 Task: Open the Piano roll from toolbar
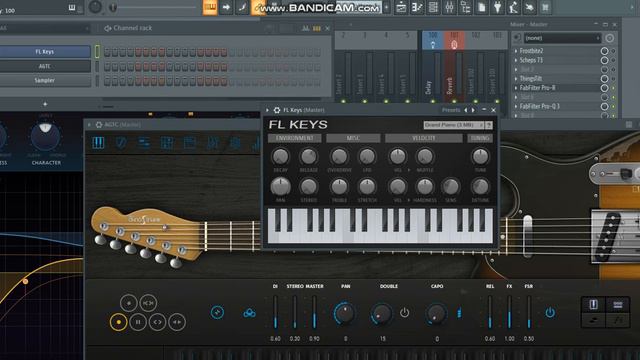pos(417,7)
